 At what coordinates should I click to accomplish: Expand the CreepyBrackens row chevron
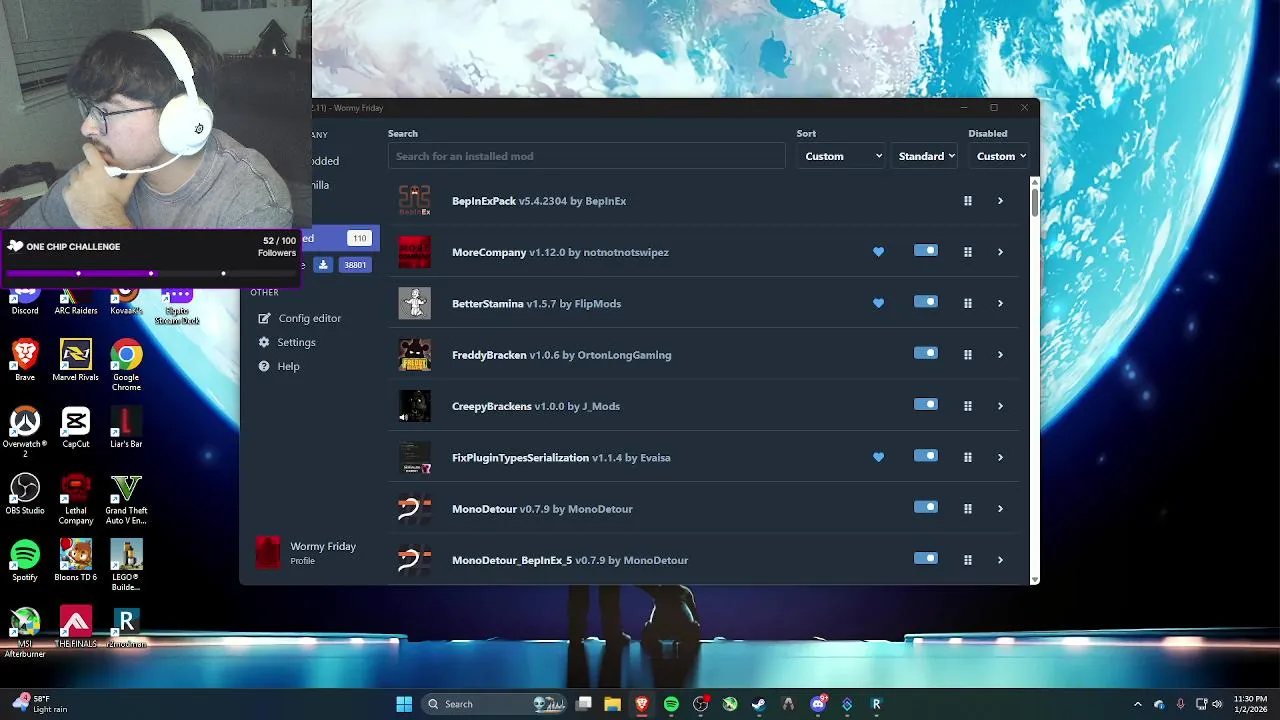coord(1000,406)
